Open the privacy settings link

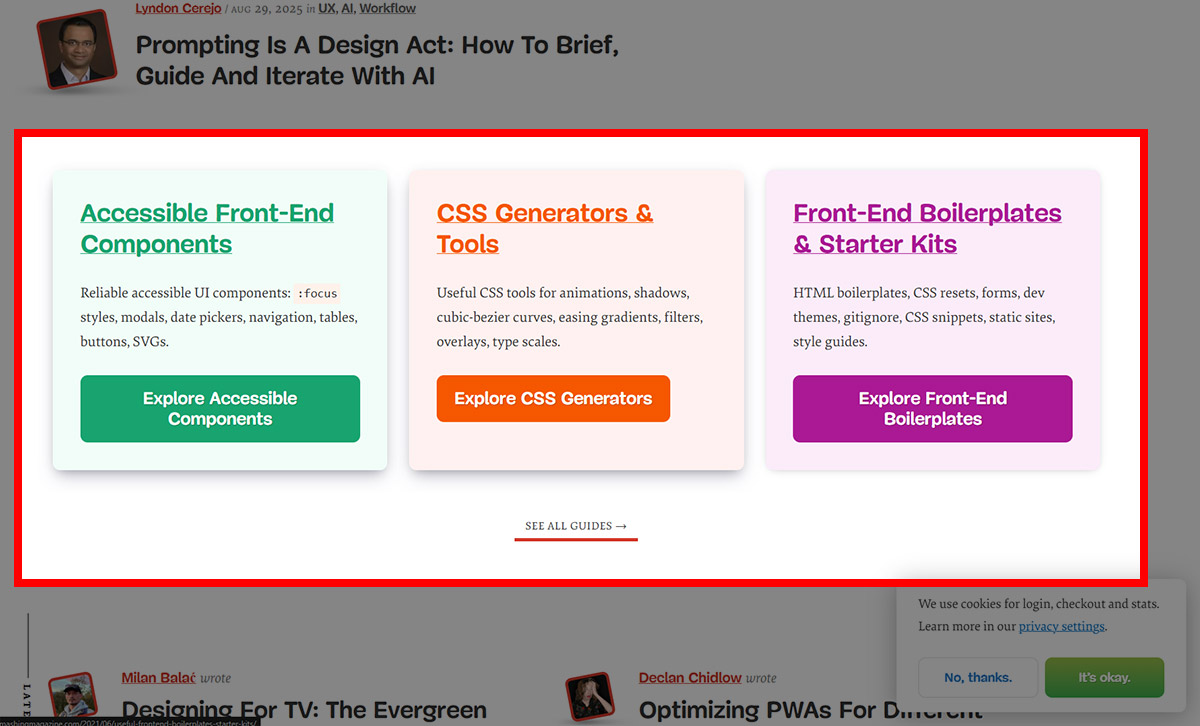(x=1062, y=626)
